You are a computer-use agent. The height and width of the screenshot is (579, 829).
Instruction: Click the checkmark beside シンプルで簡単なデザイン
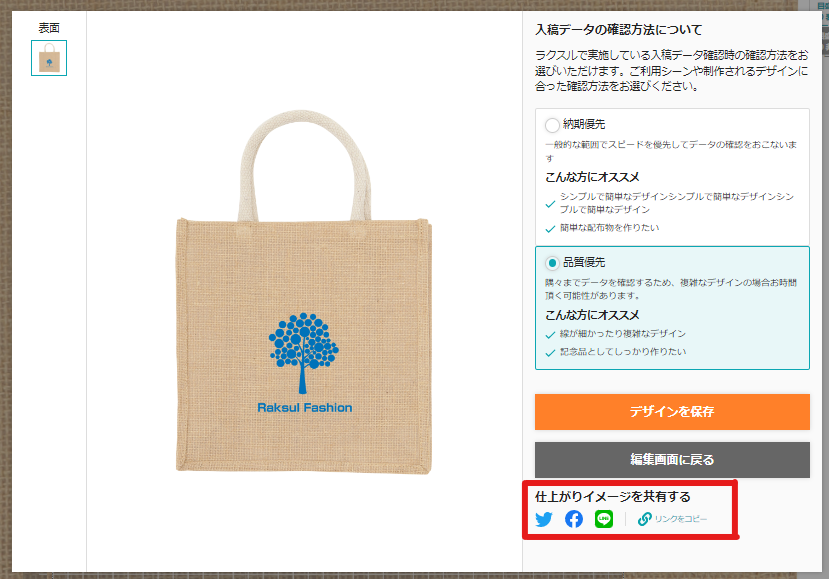pos(550,204)
